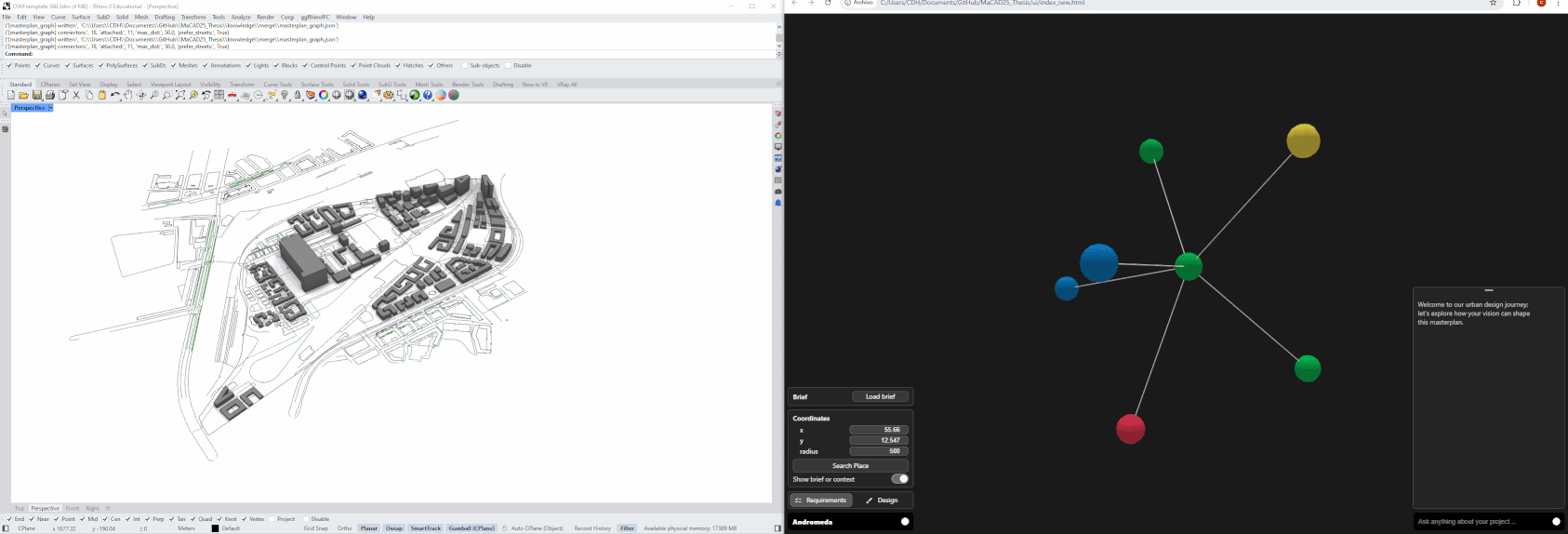Expand the Andromeda panel

904,522
